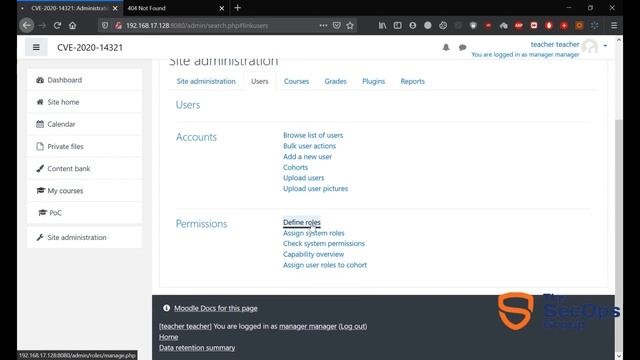Open Firefox account icon
The width and height of the screenshot is (640, 360).
click(413, 25)
